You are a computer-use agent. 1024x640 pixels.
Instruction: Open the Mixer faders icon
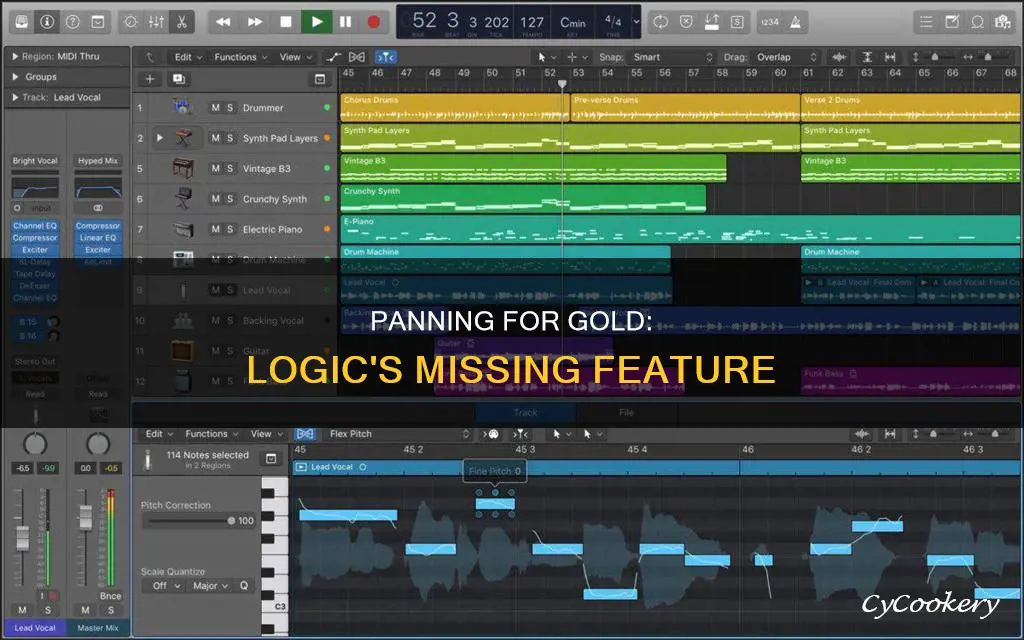coord(156,22)
